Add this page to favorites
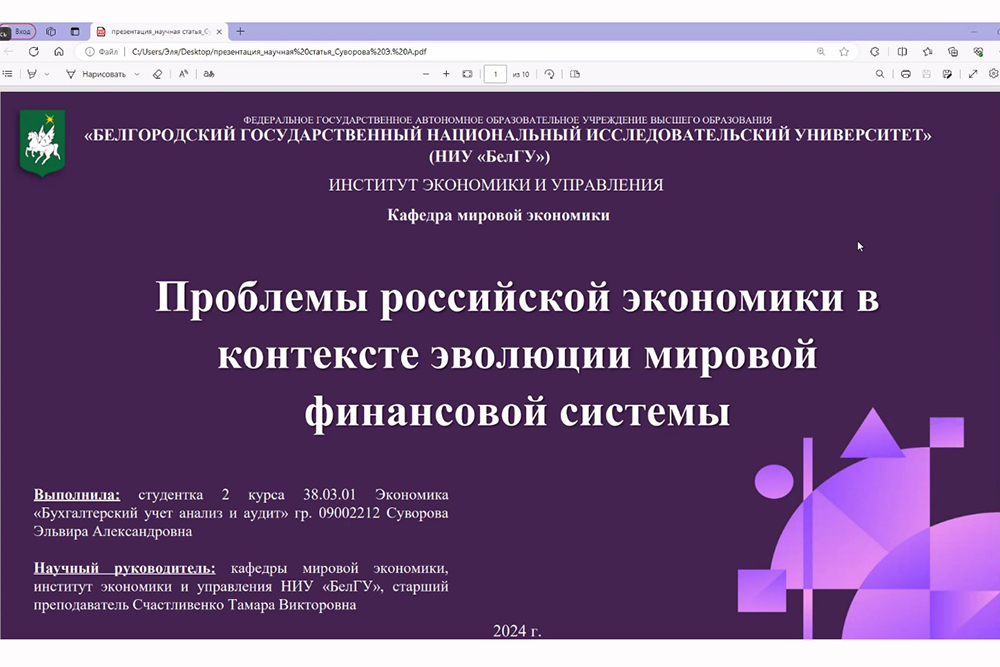This screenshot has width=1000, height=667. (x=844, y=51)
